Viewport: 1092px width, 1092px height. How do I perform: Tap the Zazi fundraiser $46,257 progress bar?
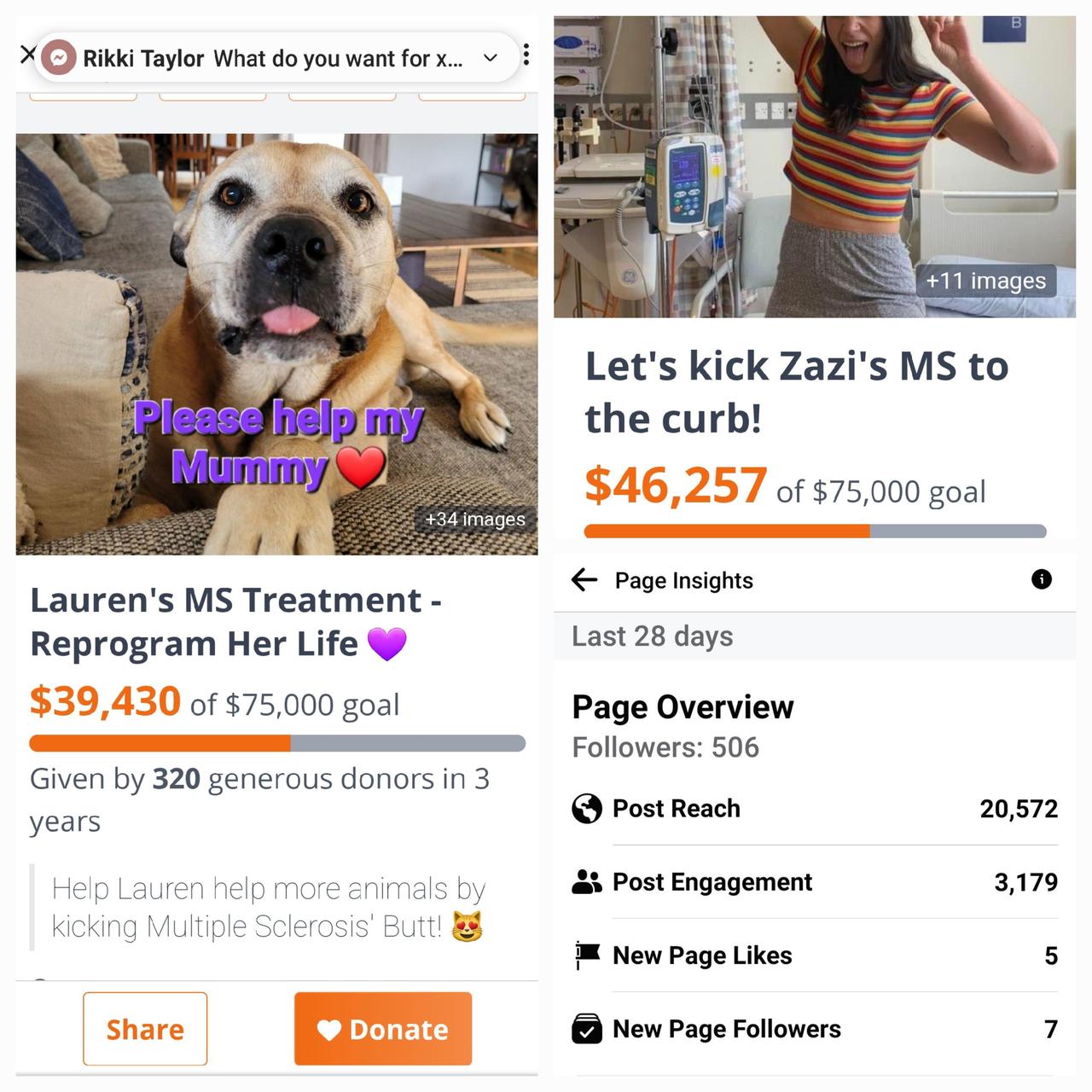click(816, 531)
